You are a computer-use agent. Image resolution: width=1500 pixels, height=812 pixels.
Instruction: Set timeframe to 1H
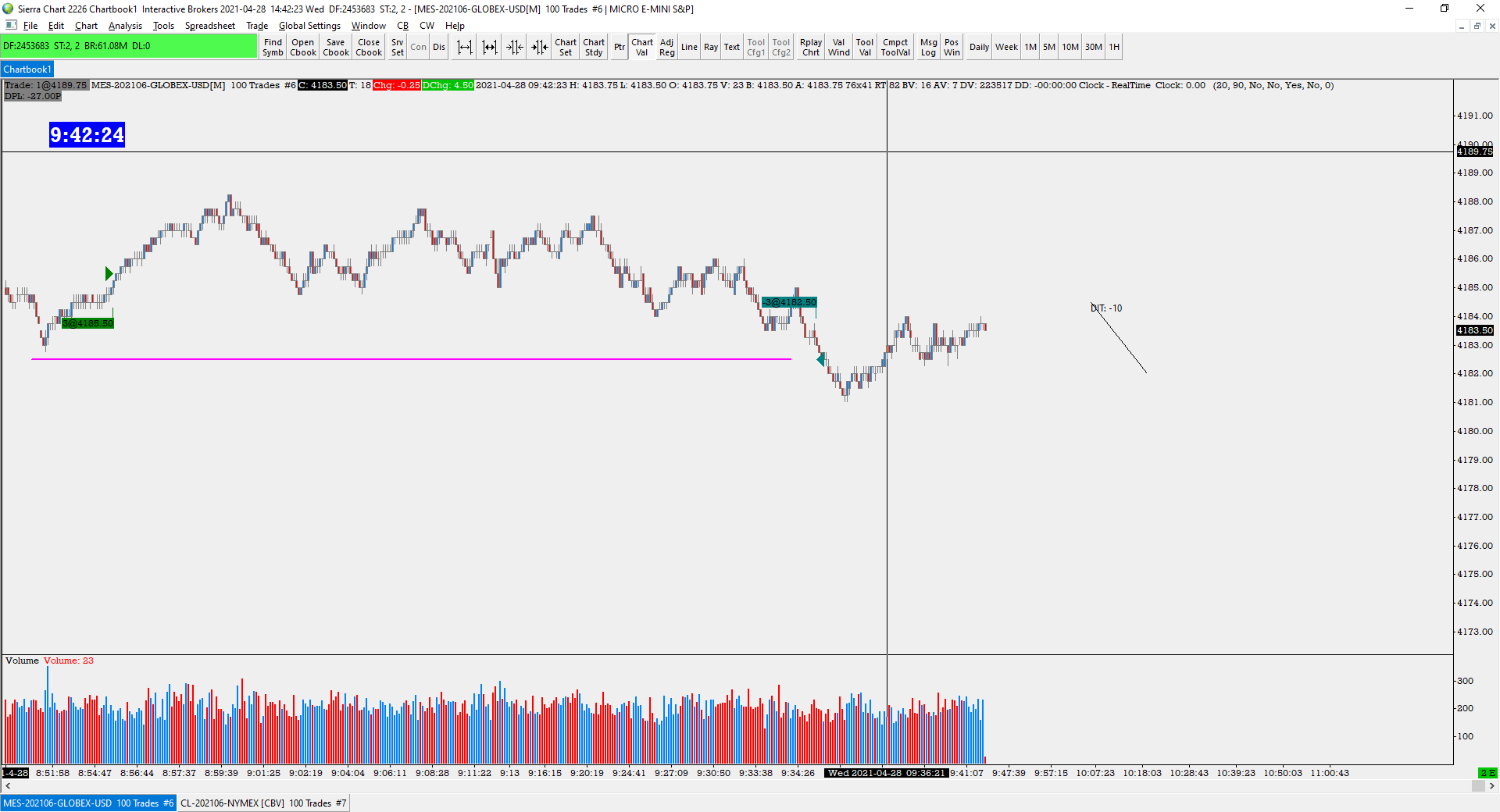(1114, 47)
